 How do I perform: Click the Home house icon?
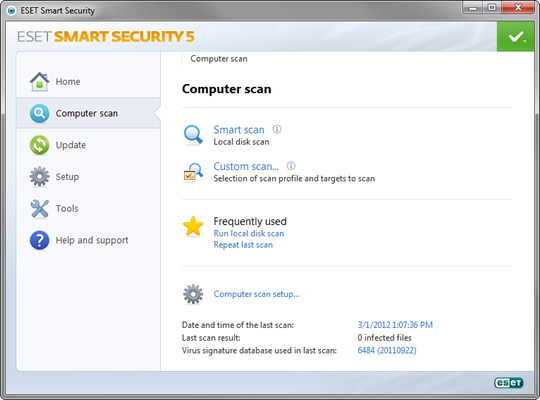tap(40, 82)
